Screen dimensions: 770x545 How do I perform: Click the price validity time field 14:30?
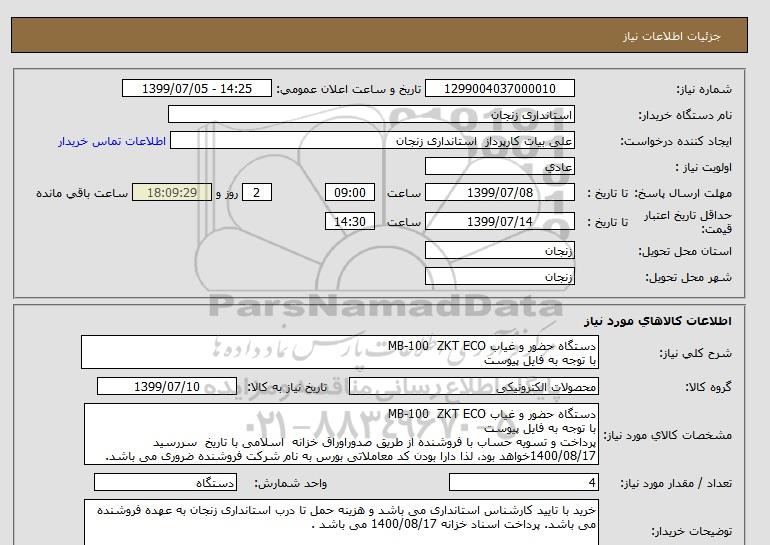[350, 221]
